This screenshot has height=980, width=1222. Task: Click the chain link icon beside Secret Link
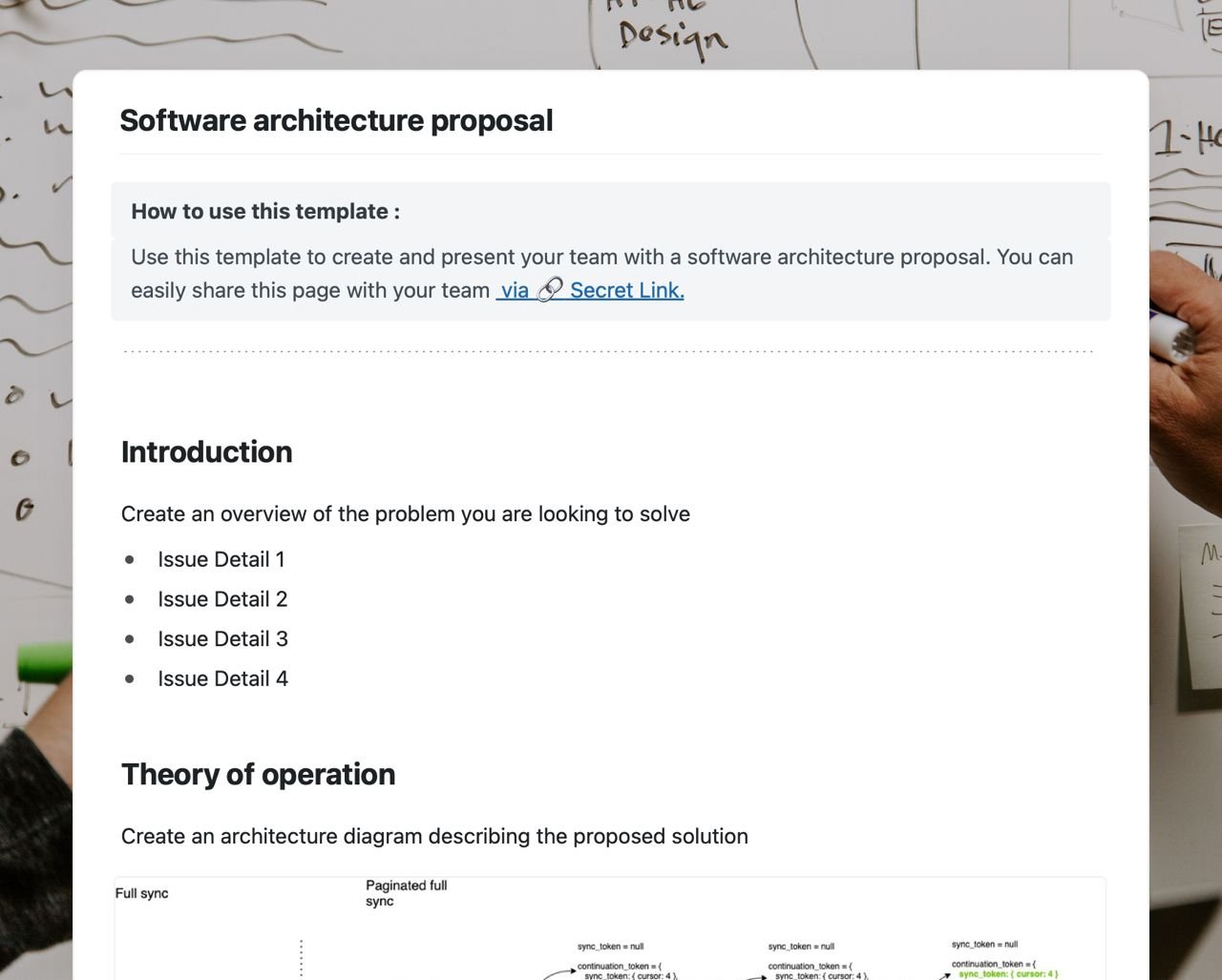pyautogui.click(x=548, y=288)
